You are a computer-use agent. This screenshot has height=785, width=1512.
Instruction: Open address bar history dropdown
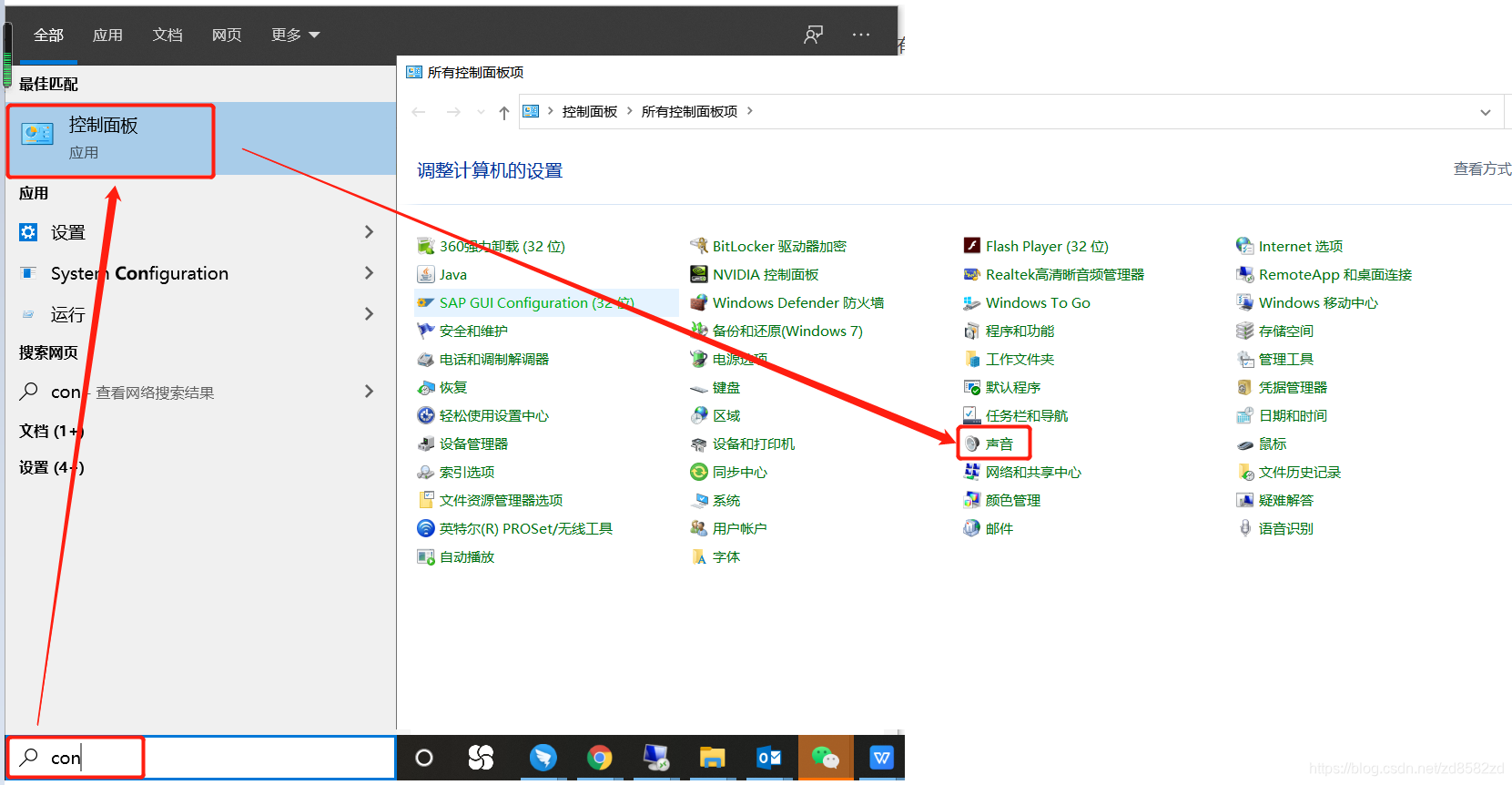(1486, 112)
